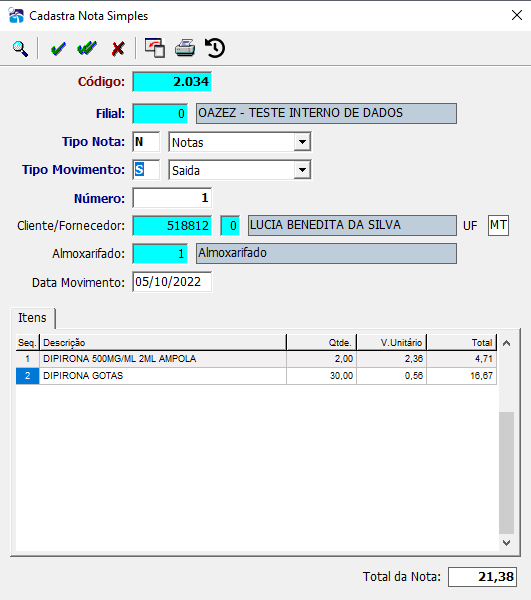
Task: Click the app icon in title bar
Action: pos(16,16)
